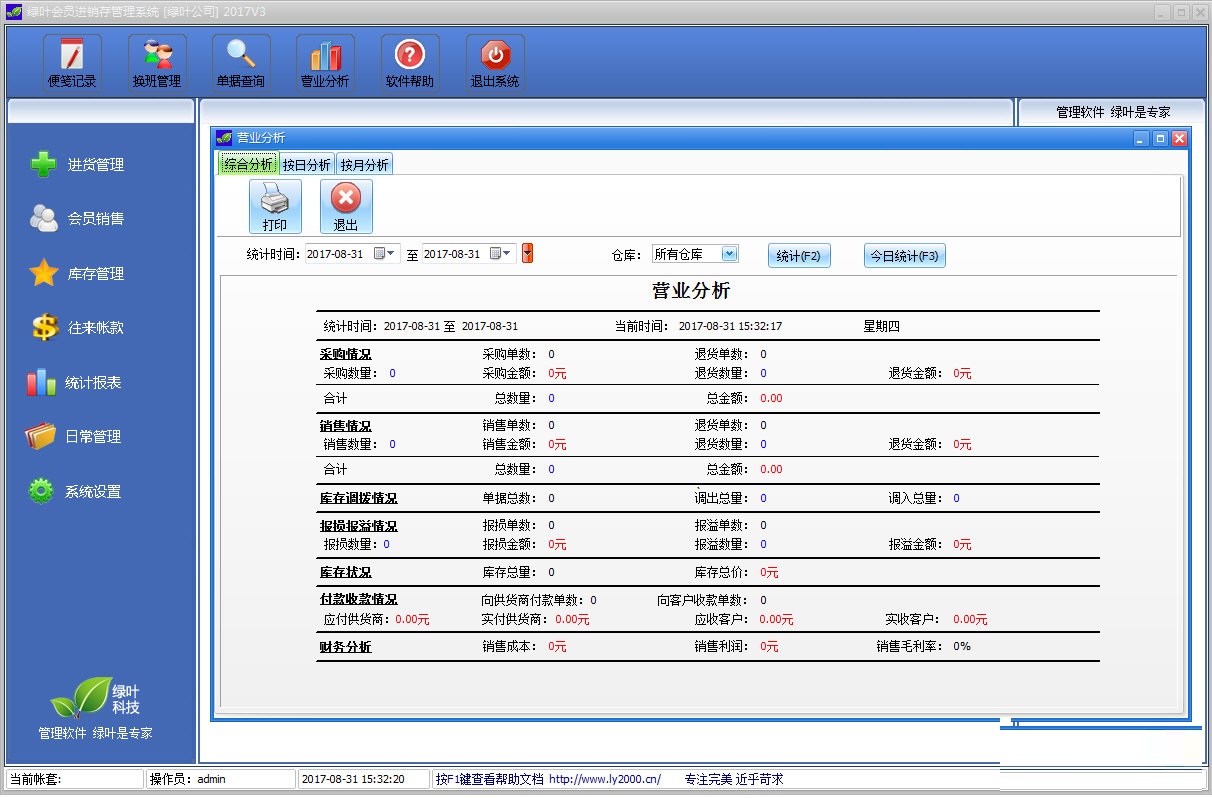Image resolution: width=1212 pixels, height=798 pixels.
Task: Open the 便笺记录 notepad icon
Action: (x=72, y=64)
